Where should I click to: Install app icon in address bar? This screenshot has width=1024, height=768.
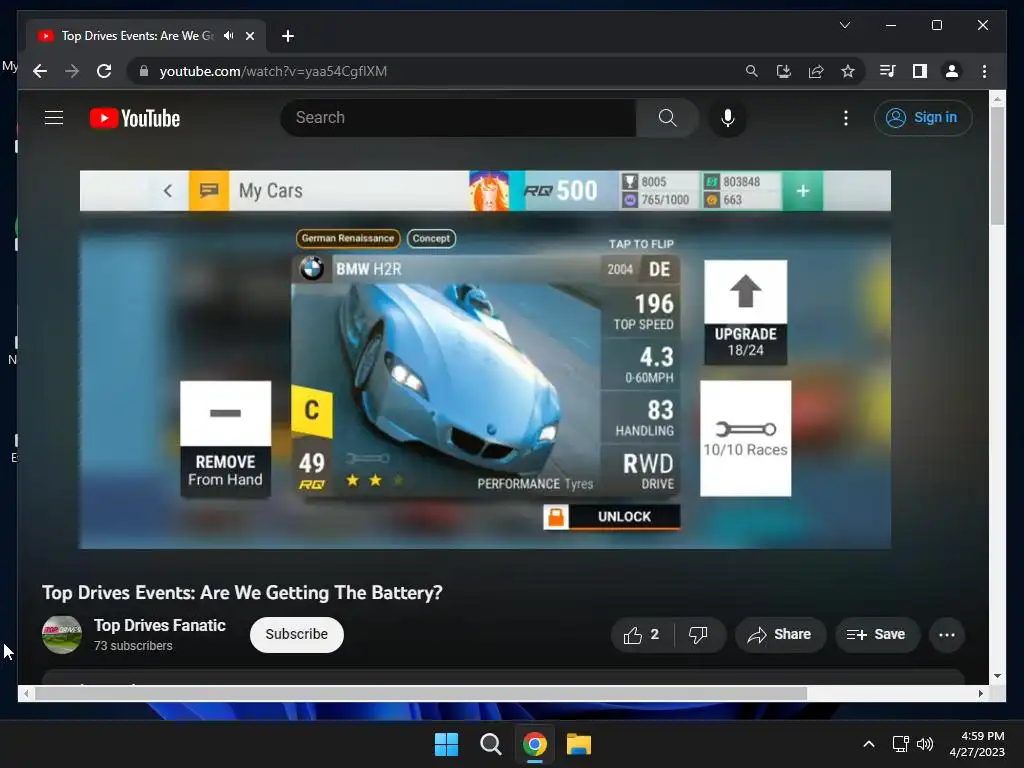(784, 71)
